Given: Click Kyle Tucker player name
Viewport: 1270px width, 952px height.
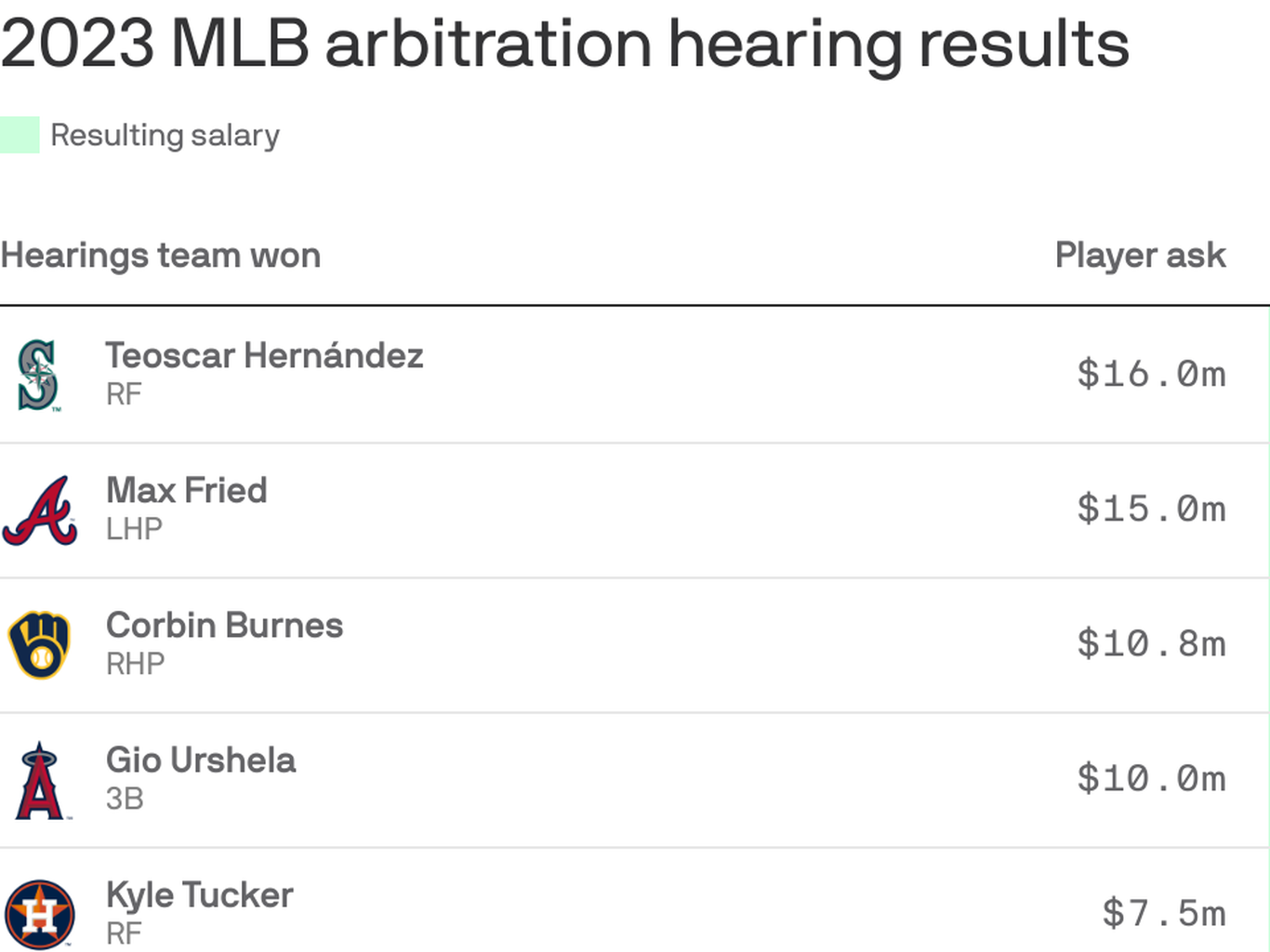Looking at the screenshot, I should 200,895.
